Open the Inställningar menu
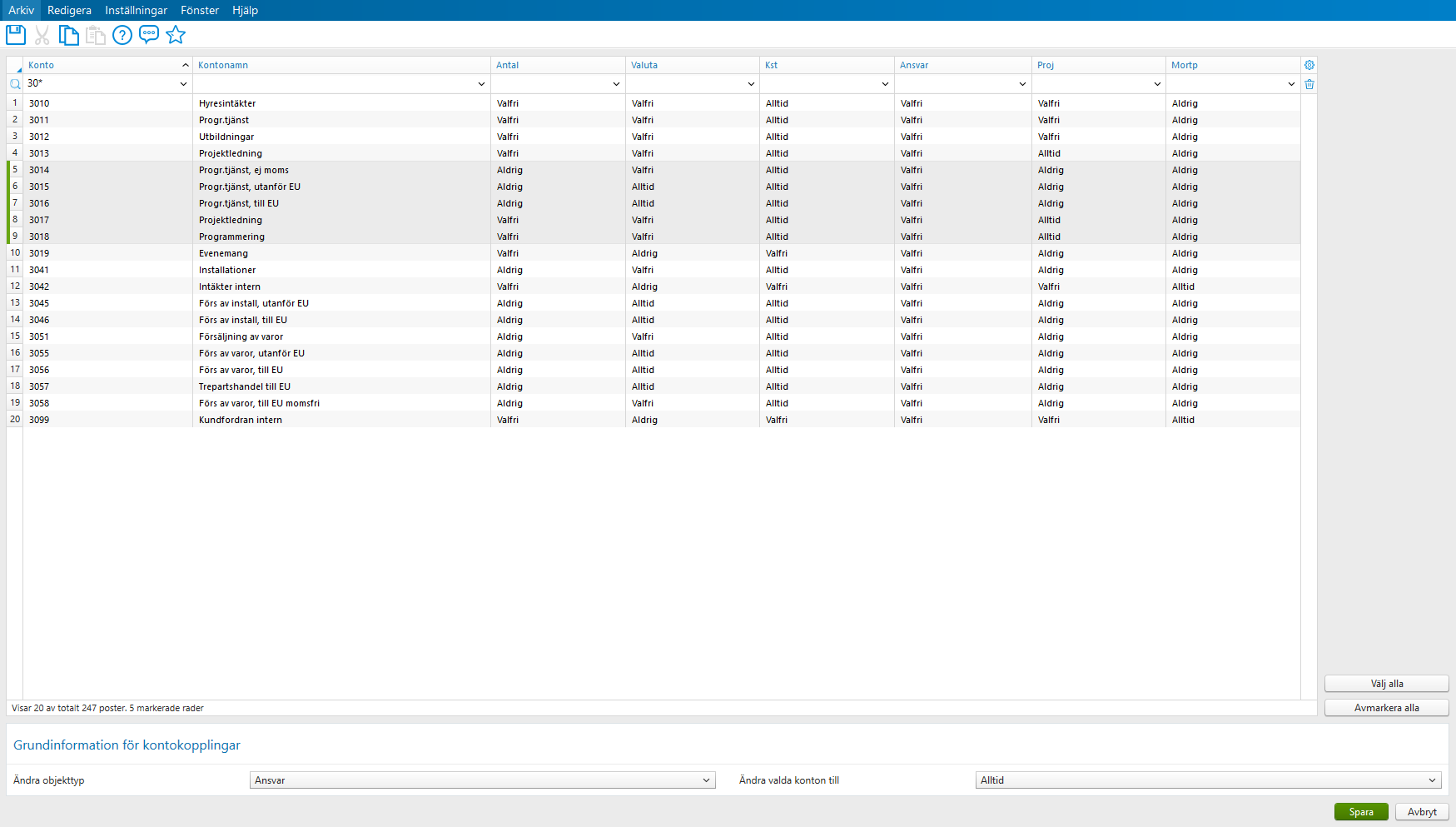 pyautogui.click(x=136, y=10)
